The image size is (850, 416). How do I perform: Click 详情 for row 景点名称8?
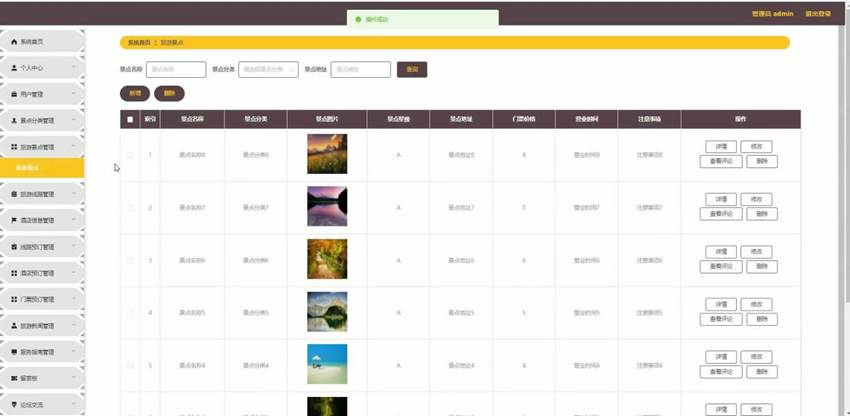(721, 146)
